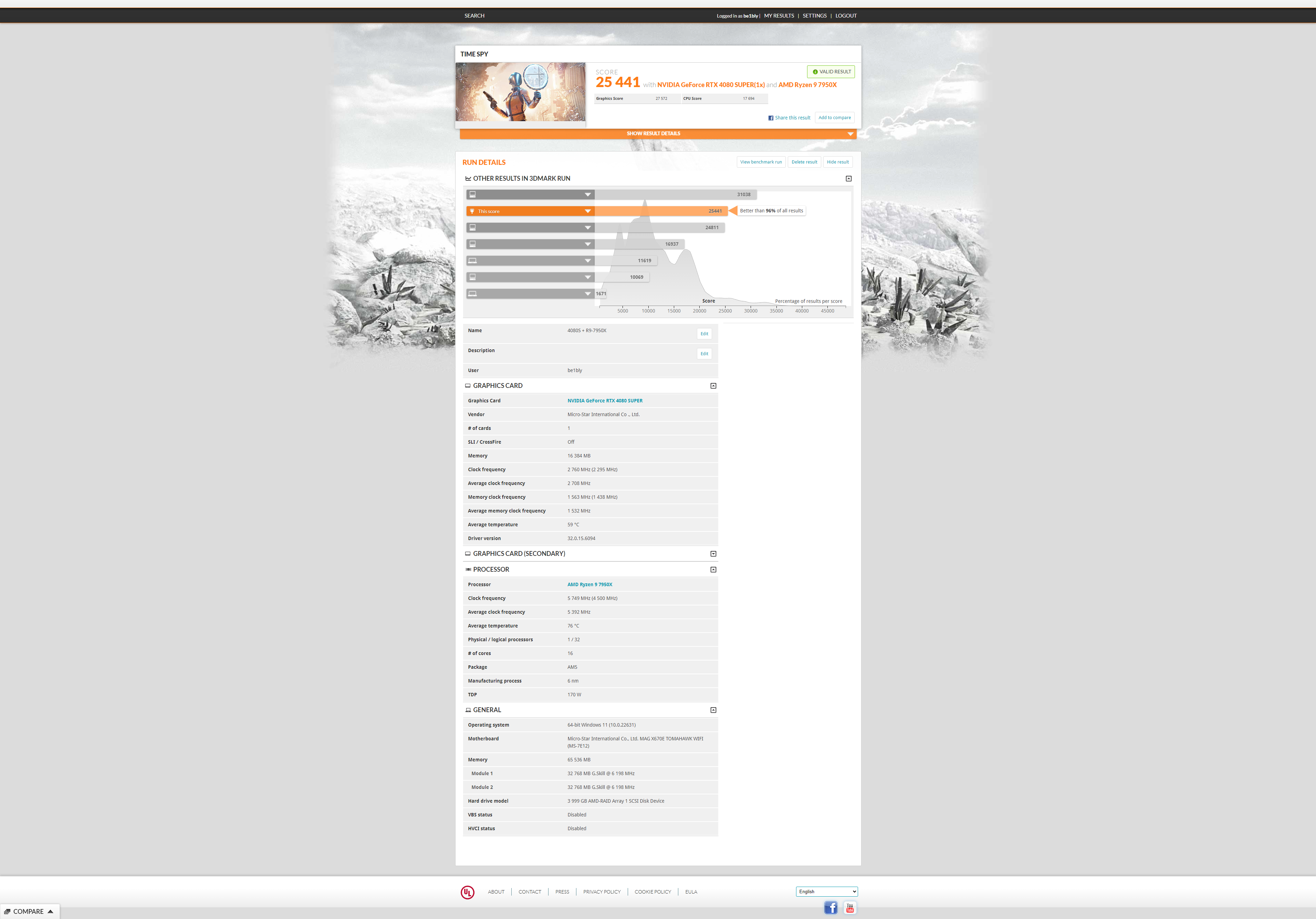Click the driver version 32.0.15.6094 value
The height and width of the screenshot is (919, 1316).
click(x=581, y=539)
